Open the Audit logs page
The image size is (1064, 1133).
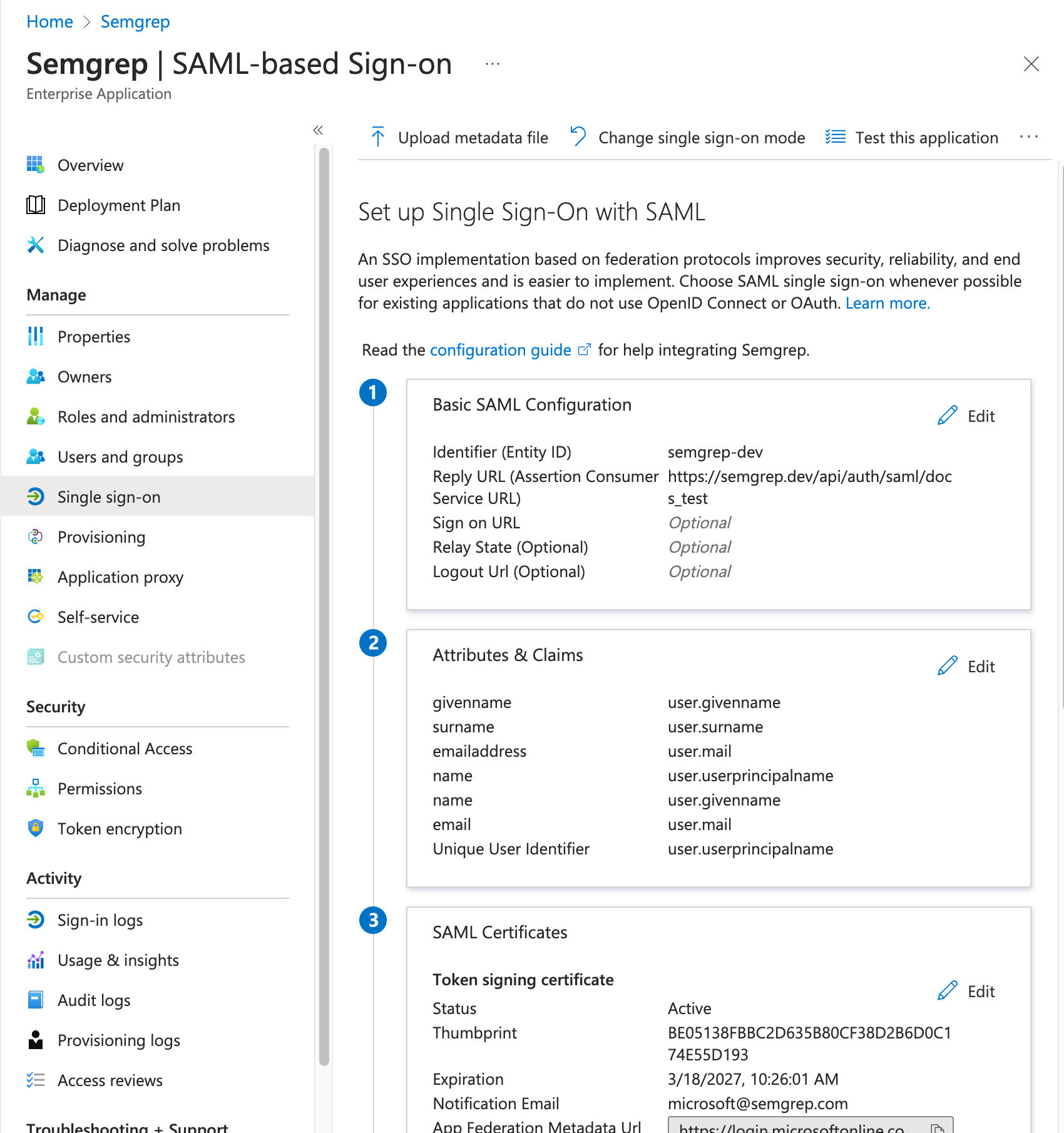coord(94,1000)
